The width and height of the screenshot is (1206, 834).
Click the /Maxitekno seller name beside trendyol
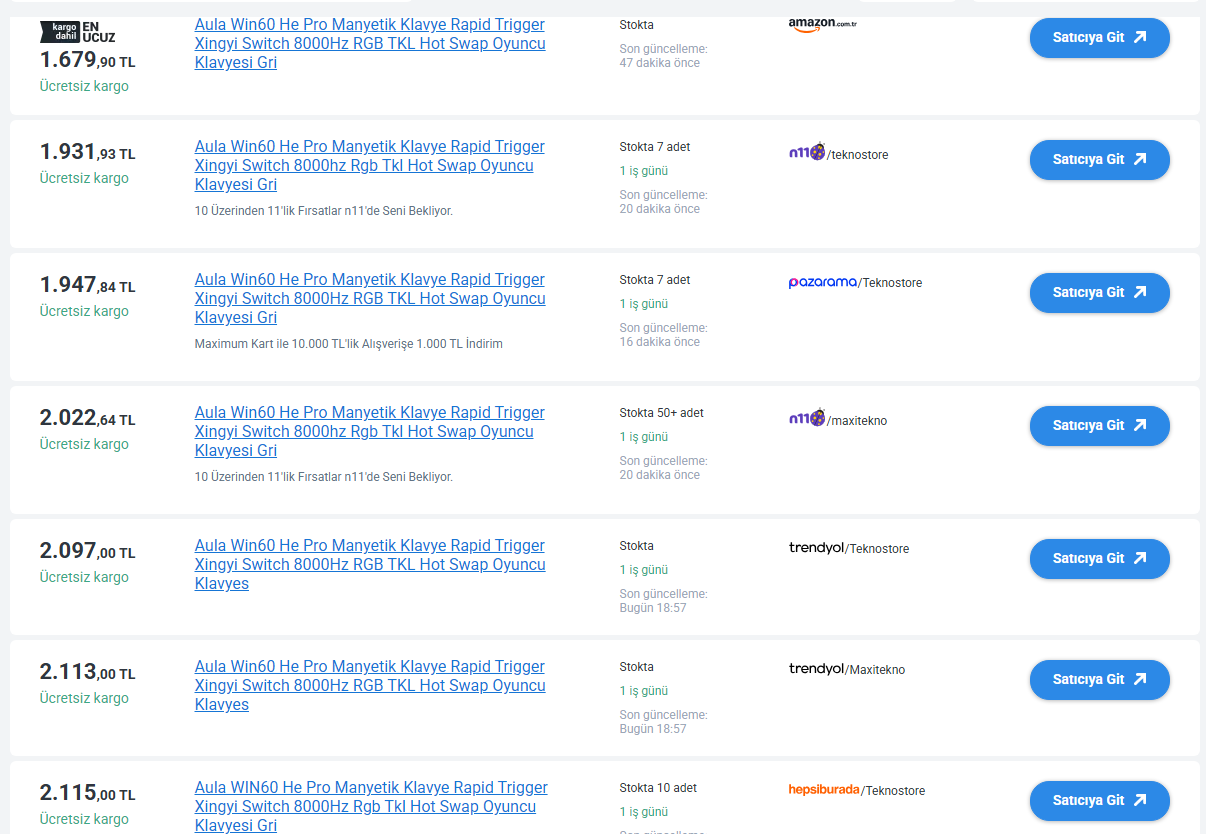click(x=875, y=670)
